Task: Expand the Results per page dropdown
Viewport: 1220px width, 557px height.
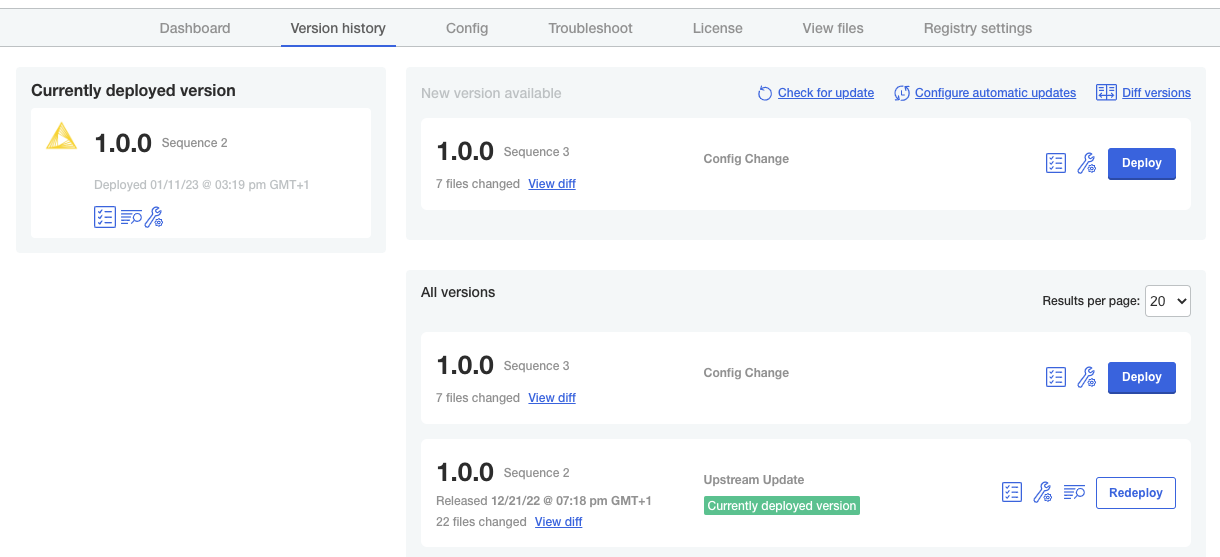Action: coord(1167,301)
